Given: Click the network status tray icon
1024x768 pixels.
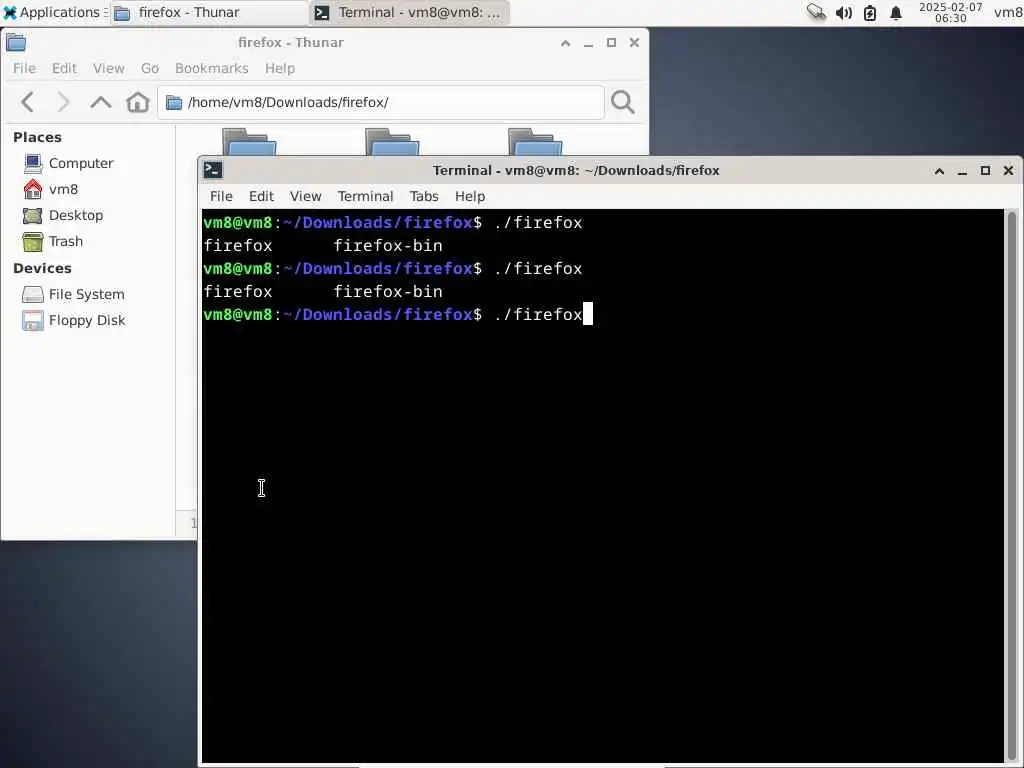Looking at the screenshot, I should (816, 12).
